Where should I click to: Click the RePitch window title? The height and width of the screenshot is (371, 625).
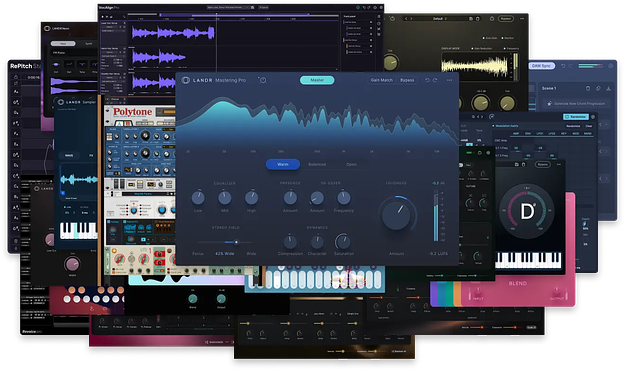[x=25, y=66]
